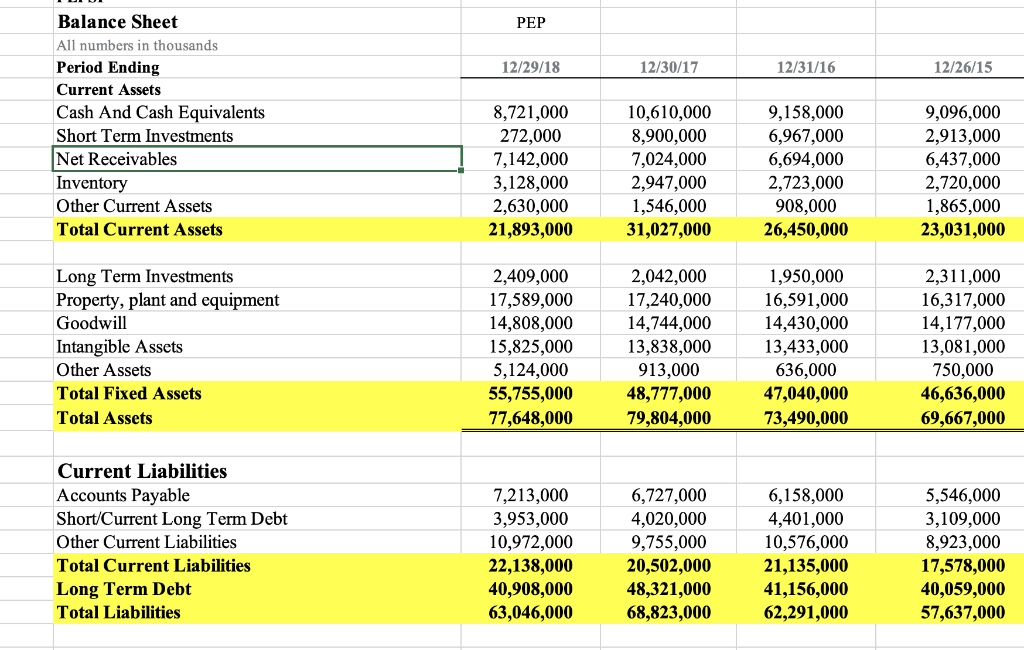Click the 12/31/16 column header
The width and height of the screenshot is (1024, 650).
[805, 67]
